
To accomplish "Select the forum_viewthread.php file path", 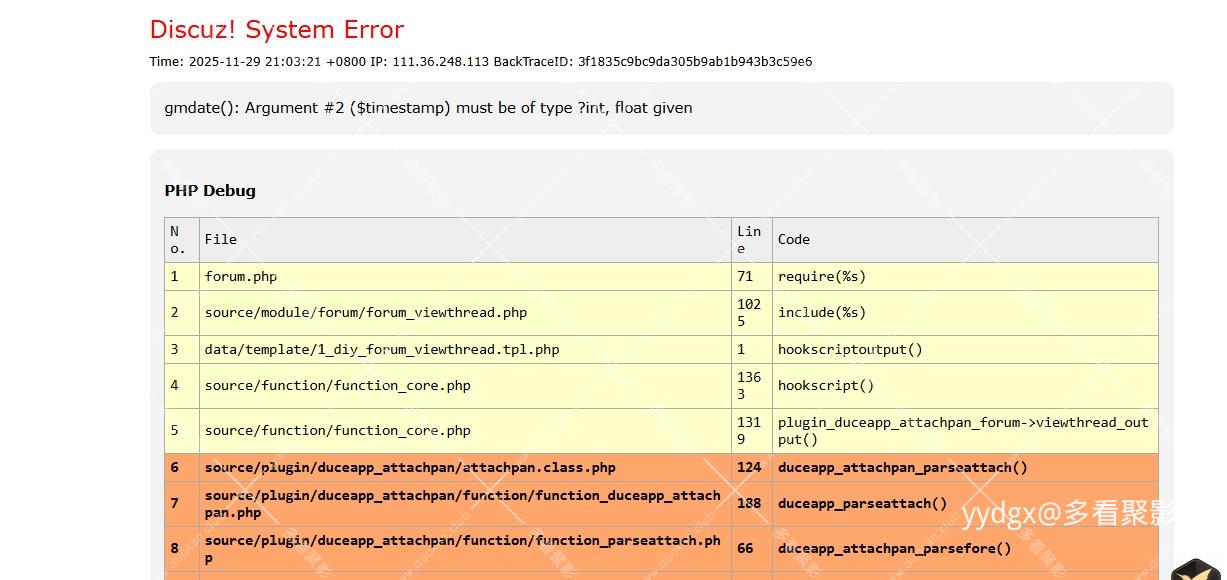I will (365, 313).
